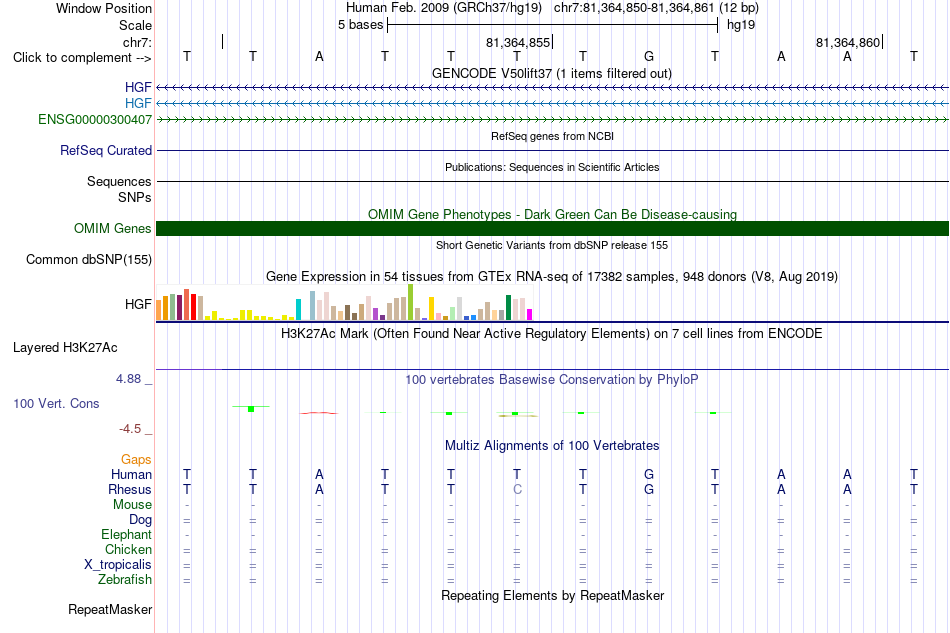The height and width of the screenshot is (633, 950).
Task: Select the green PhyloP conservation mark under T
Action: [251, 409]
